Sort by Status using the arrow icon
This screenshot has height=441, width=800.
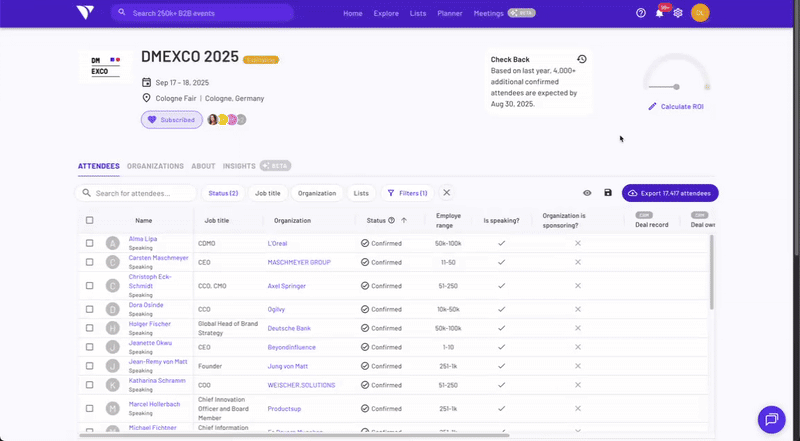tap(404, 220)
